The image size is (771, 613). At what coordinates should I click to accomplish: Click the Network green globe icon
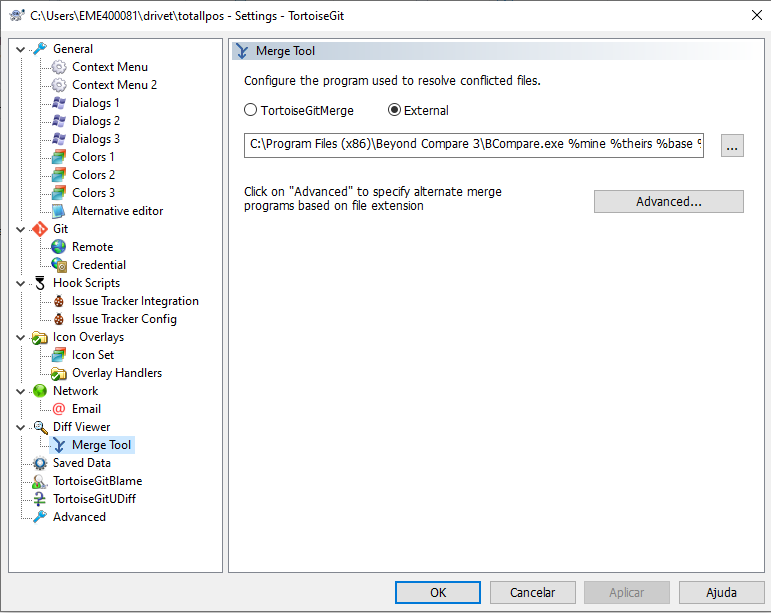coord(40,391)
